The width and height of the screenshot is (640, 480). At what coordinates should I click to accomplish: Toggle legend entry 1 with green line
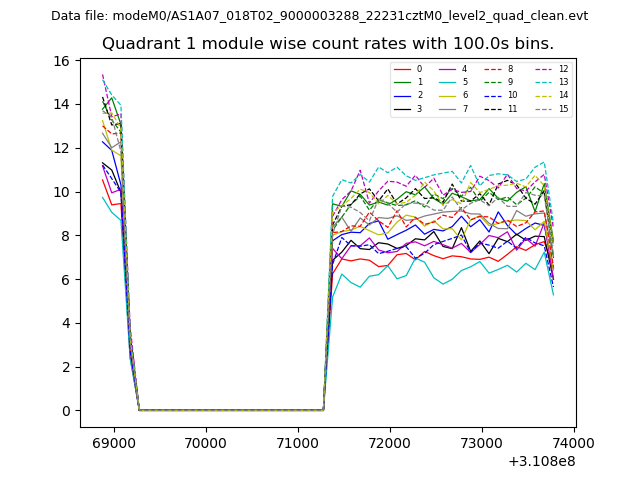407,82
